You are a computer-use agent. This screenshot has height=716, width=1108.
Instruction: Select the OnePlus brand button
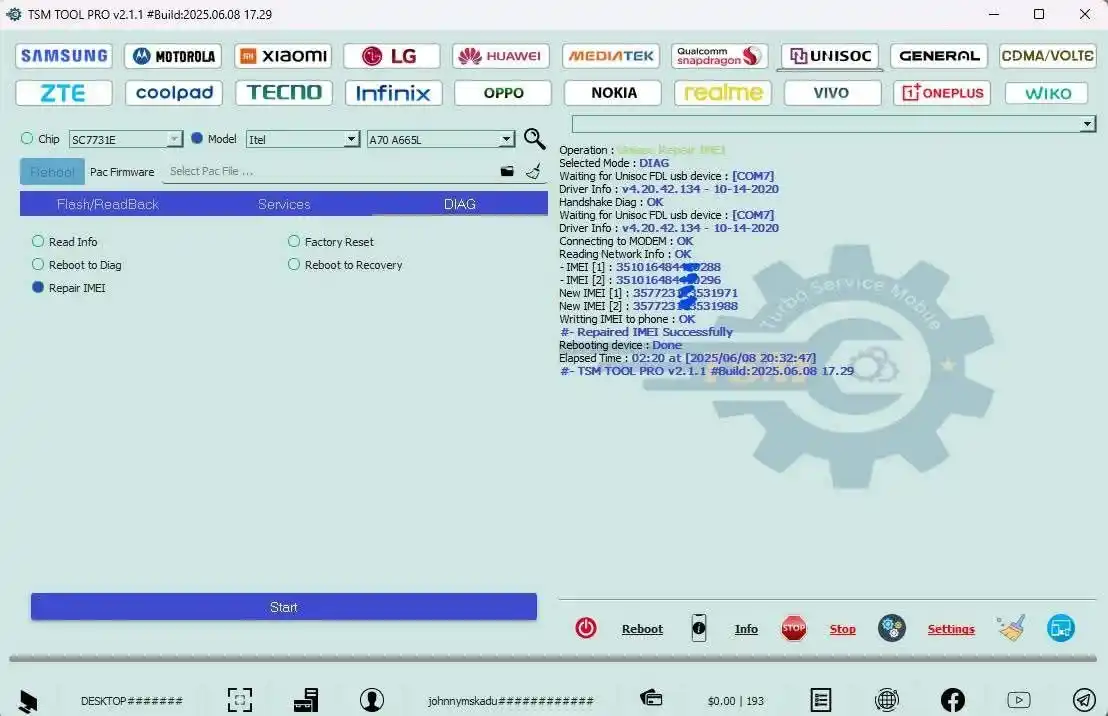[x=942, y=93]
